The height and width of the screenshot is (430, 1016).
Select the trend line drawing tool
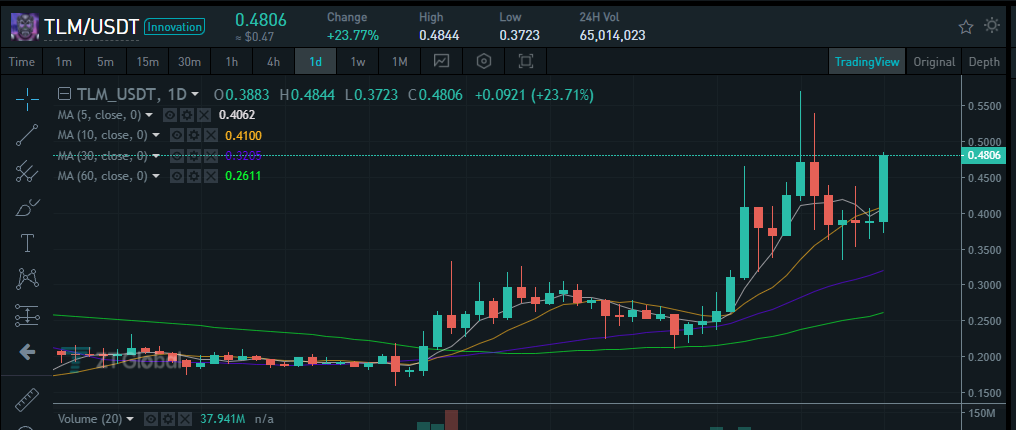pyautogui.click(x=27, y=134)
